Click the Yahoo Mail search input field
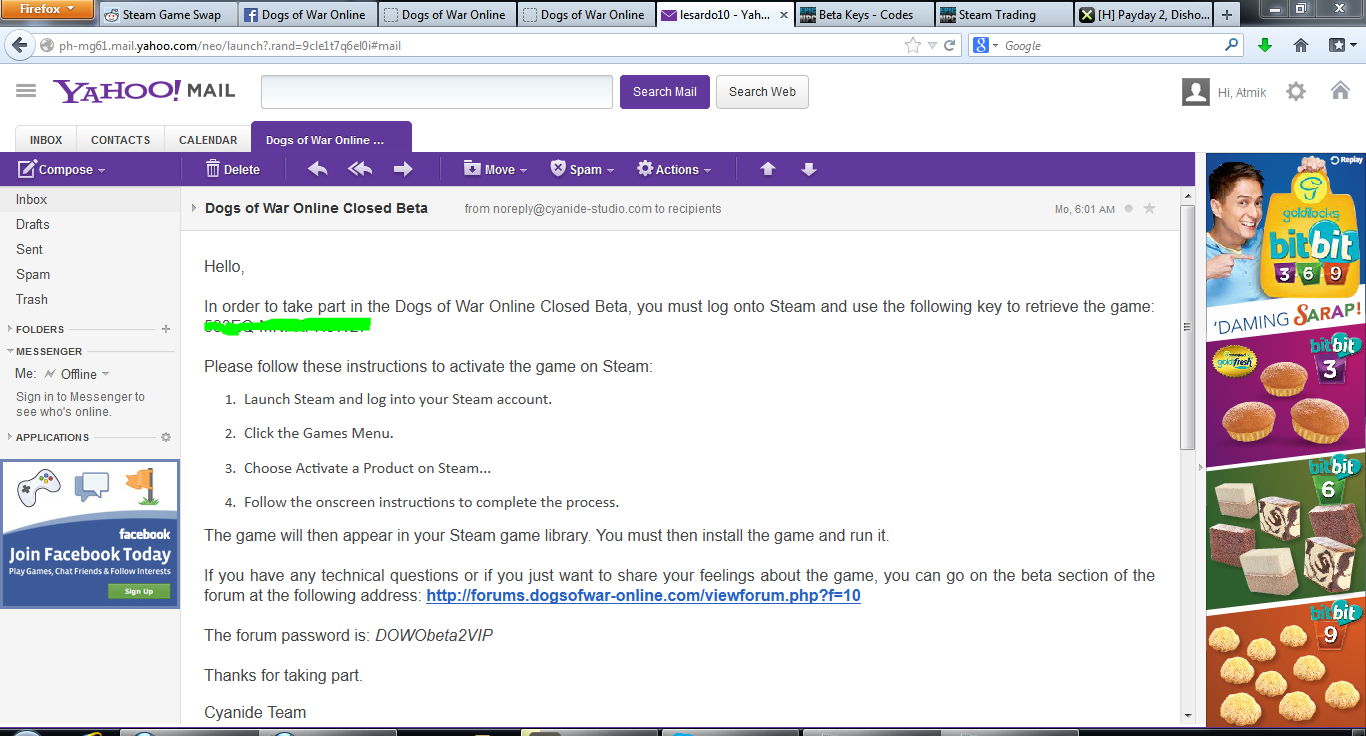The height and width of the screenshot is (736, 1366). point(437,92)
